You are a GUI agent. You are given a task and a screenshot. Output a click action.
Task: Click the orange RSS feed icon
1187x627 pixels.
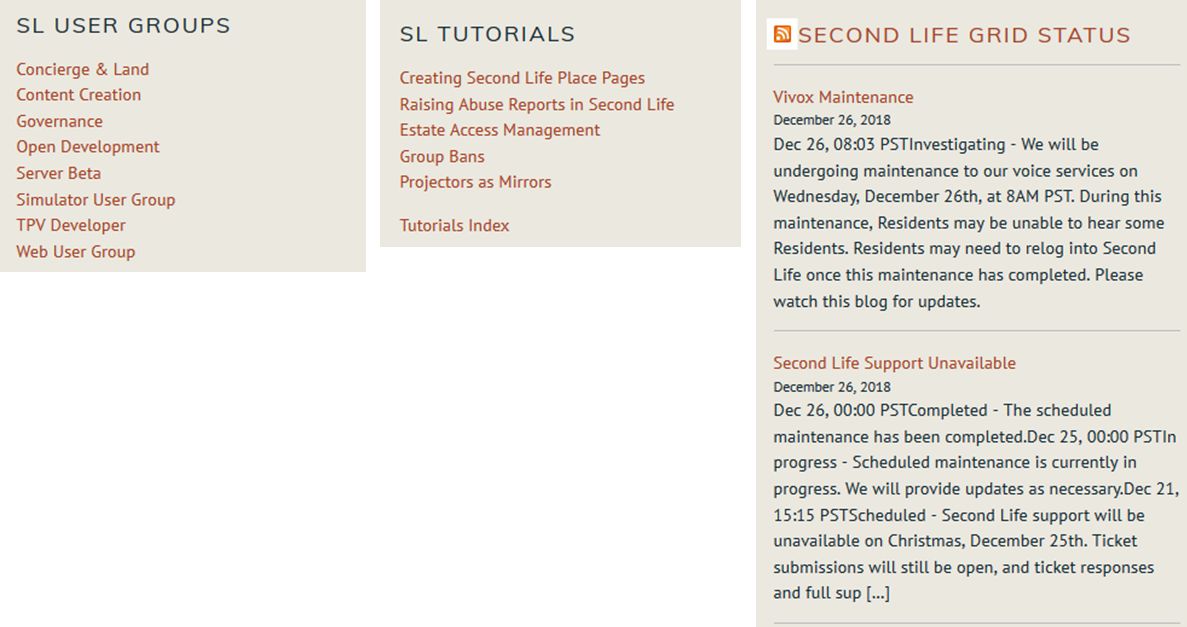782,34
